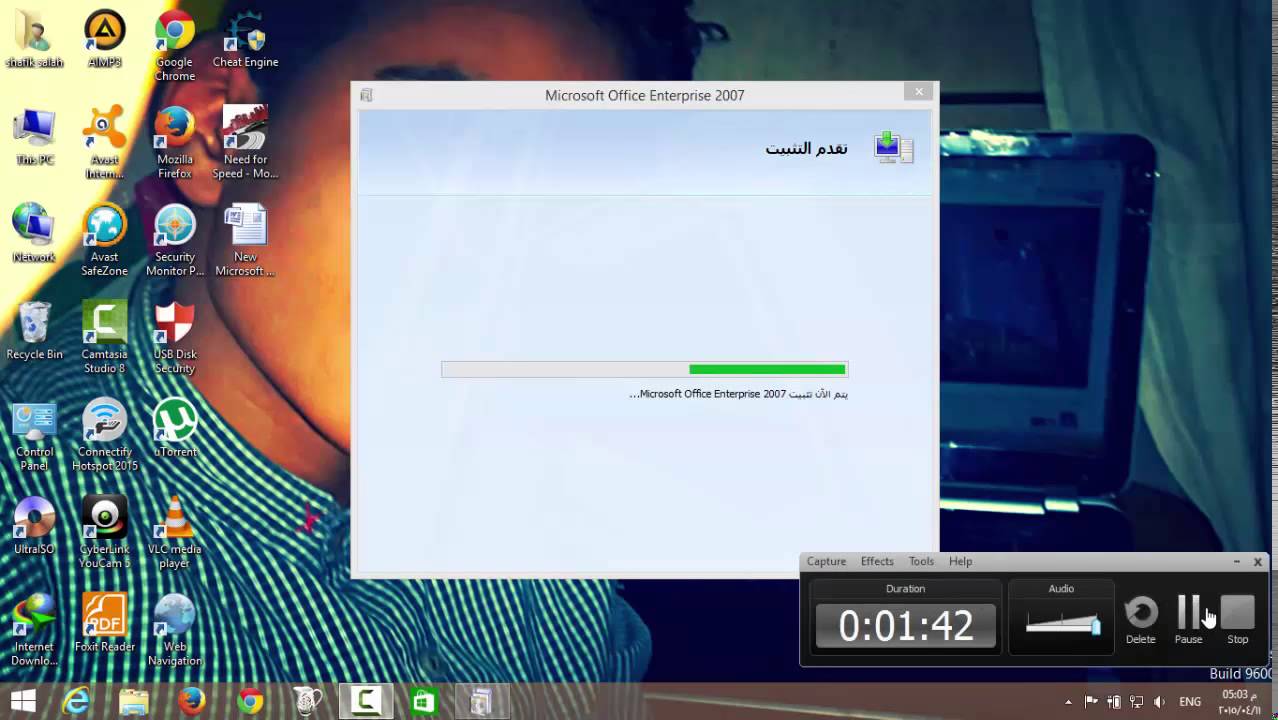Click the 0:01:42 duration display
1278x720 pixels.
pyautogui.click(x=906, y=626)
